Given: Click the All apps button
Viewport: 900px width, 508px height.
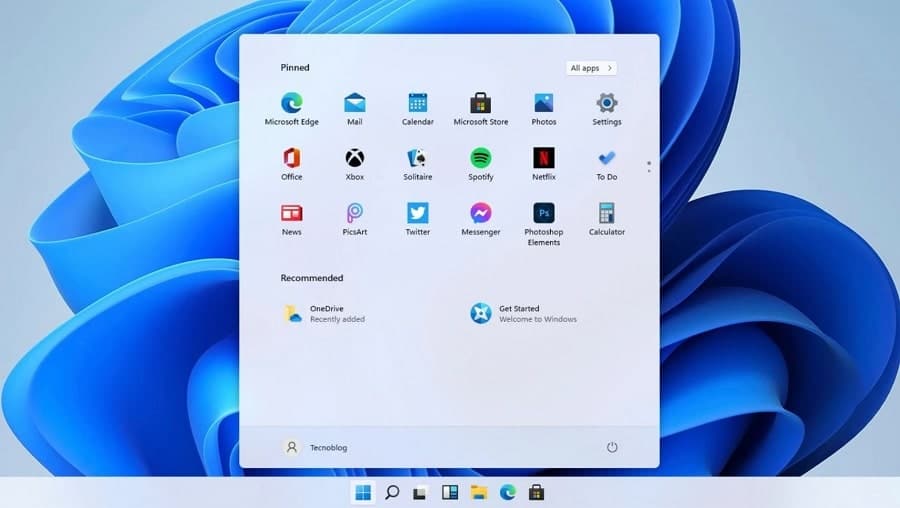Looking at the screenshot, I should tap(591, 68).
